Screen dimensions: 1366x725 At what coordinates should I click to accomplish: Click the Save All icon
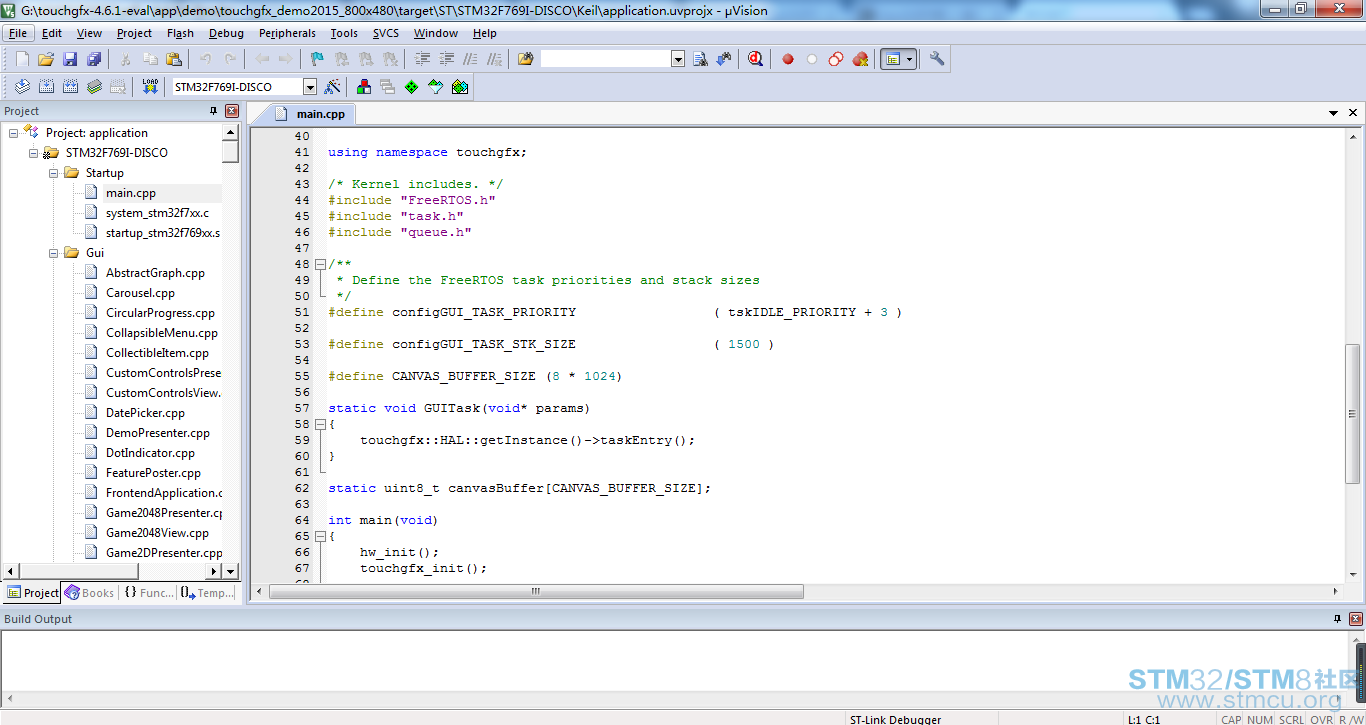click(94, 59)
